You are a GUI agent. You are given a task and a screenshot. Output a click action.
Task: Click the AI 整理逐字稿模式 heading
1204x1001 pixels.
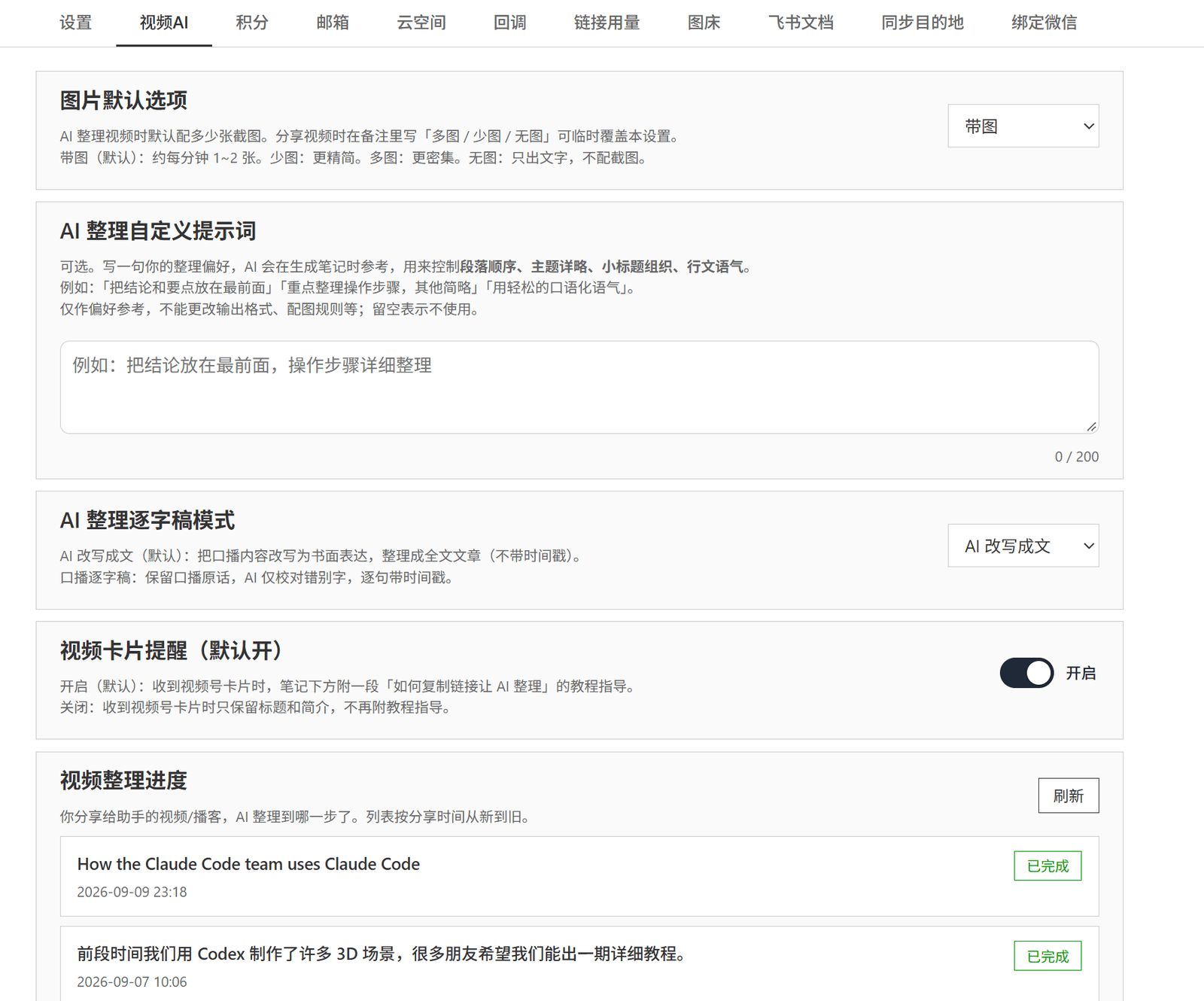tap(147, 520)
